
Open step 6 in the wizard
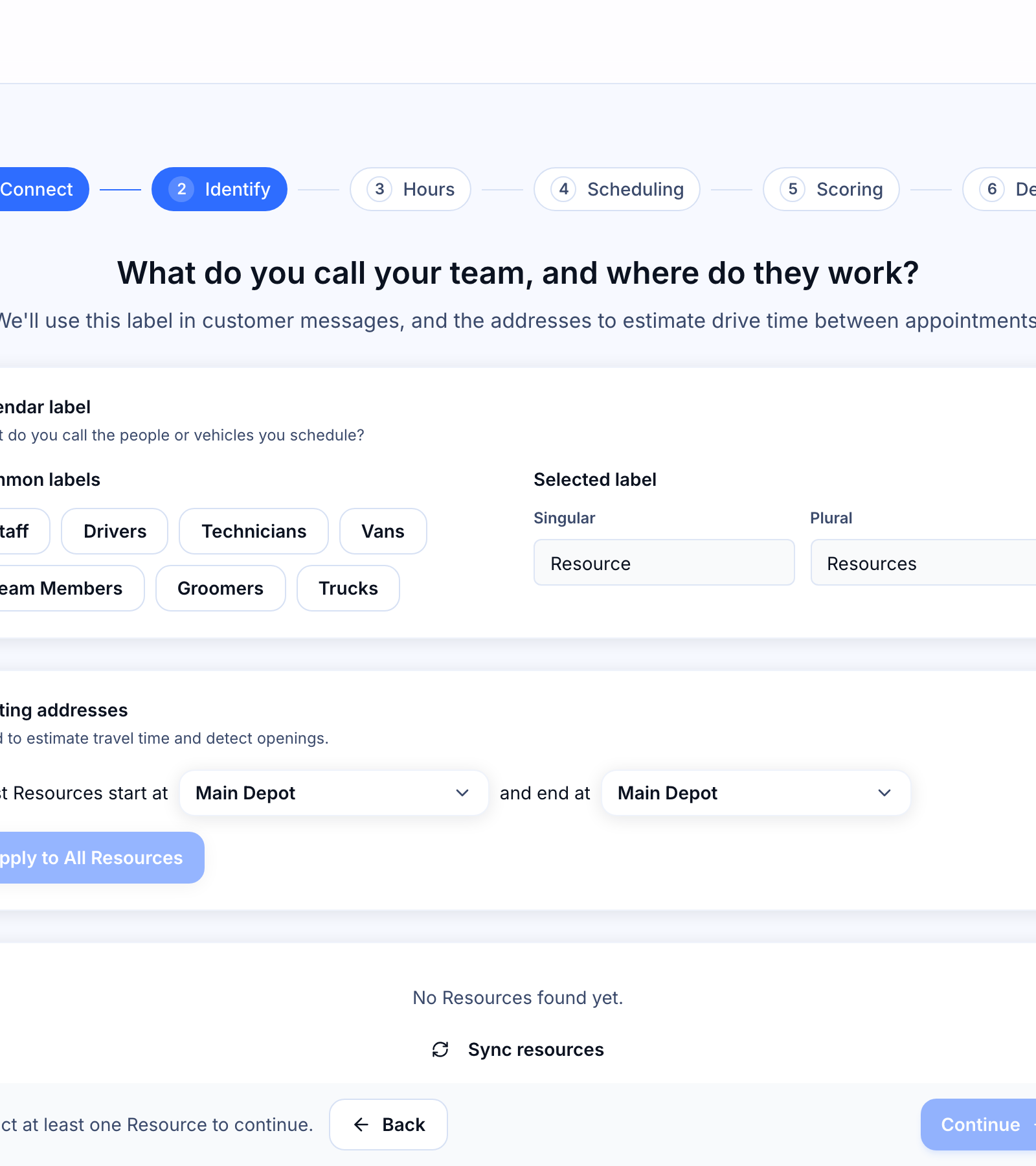click(1000, 189)
